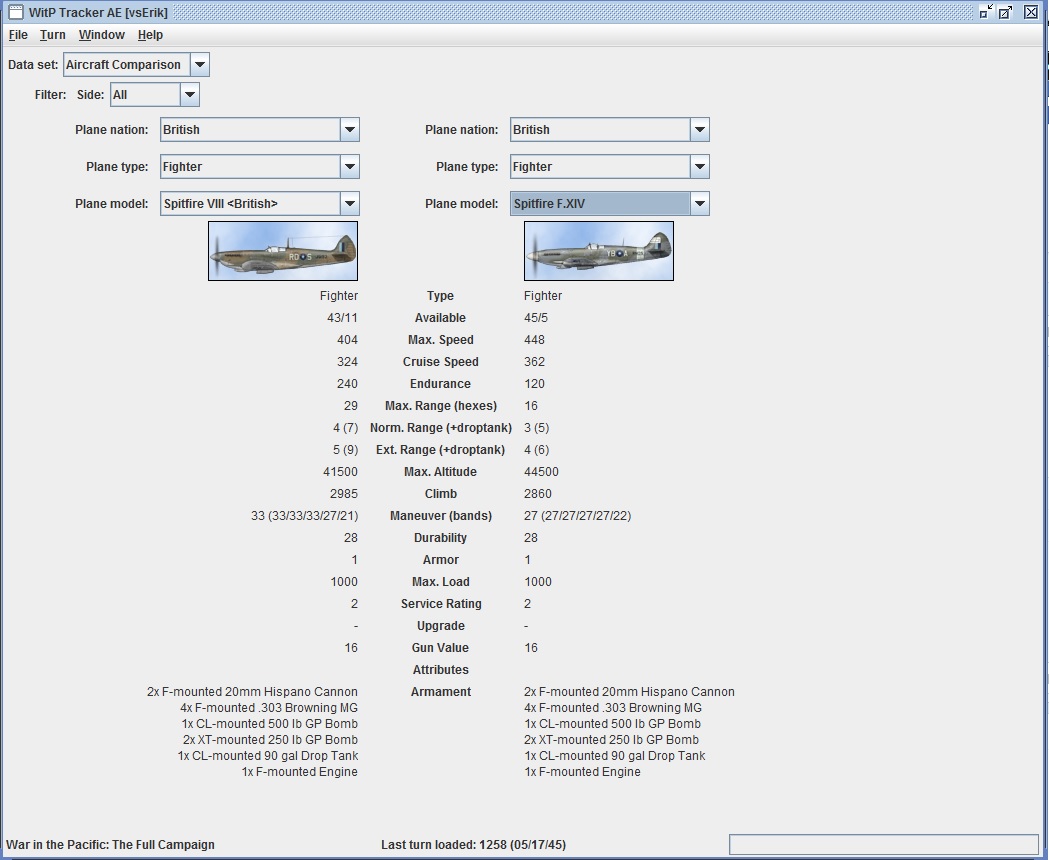
Task: Click the Service Rating label
Action: pos(440,604)
